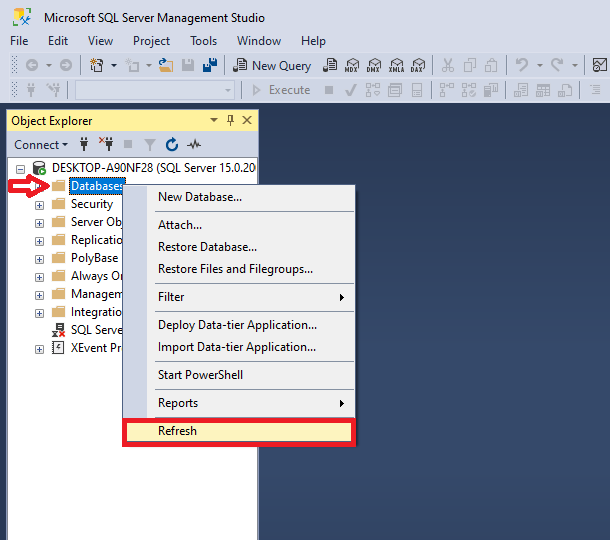Click the Cut scissors icon
The image size is (610, 540).
447,65
